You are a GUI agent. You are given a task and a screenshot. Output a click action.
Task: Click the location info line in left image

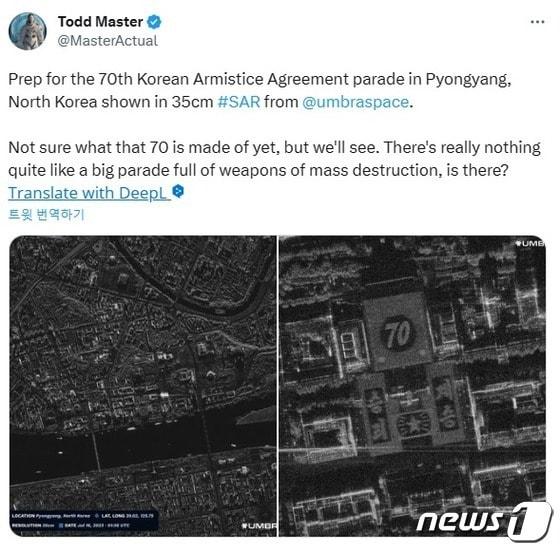pyautogui.click(x=83, y=516)
